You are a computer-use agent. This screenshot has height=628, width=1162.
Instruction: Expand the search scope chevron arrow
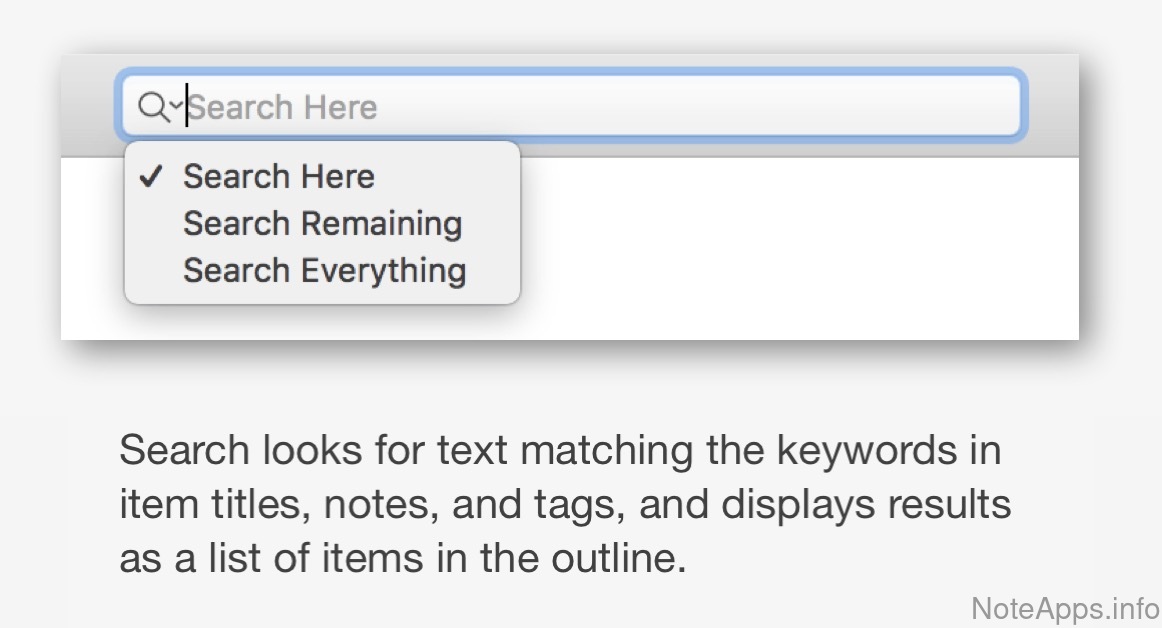[175, 105]
